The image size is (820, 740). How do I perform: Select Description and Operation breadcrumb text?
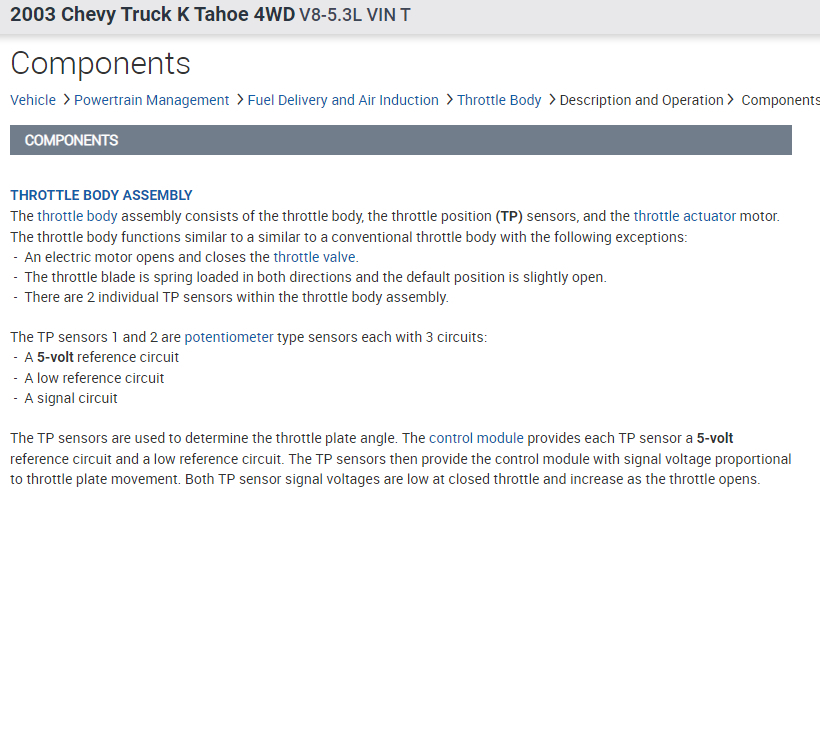642,100
